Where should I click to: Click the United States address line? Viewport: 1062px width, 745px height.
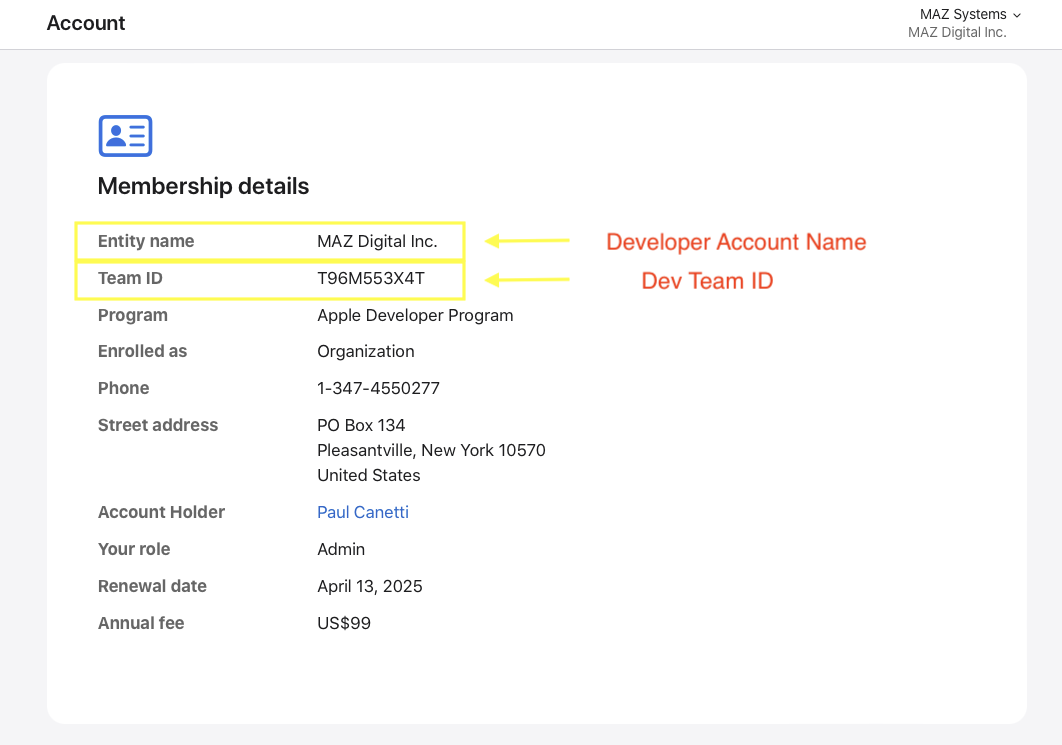tap(368, 475)
